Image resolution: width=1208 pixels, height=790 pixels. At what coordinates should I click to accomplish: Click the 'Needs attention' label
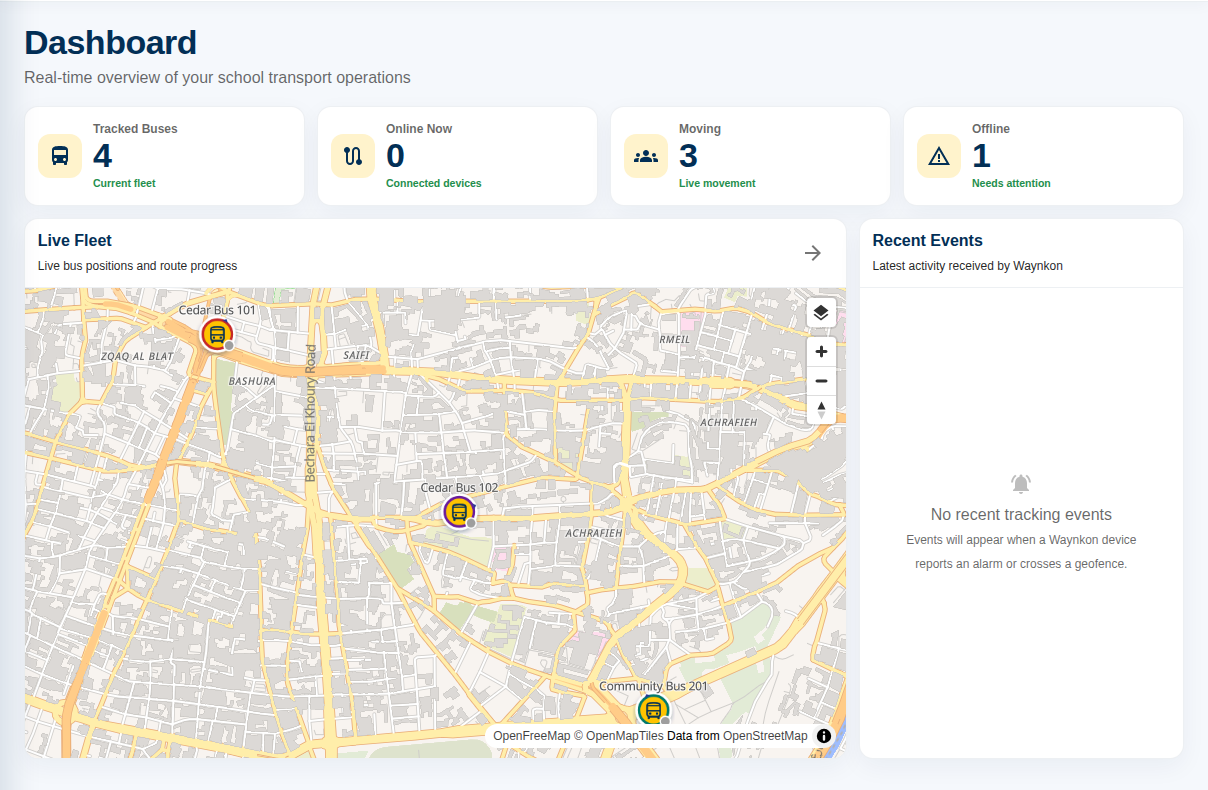(1011, 184)
